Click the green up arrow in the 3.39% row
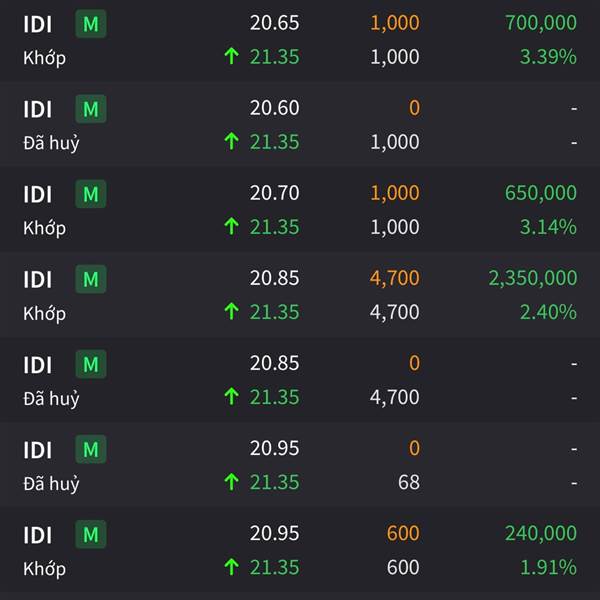 [232, 56]
